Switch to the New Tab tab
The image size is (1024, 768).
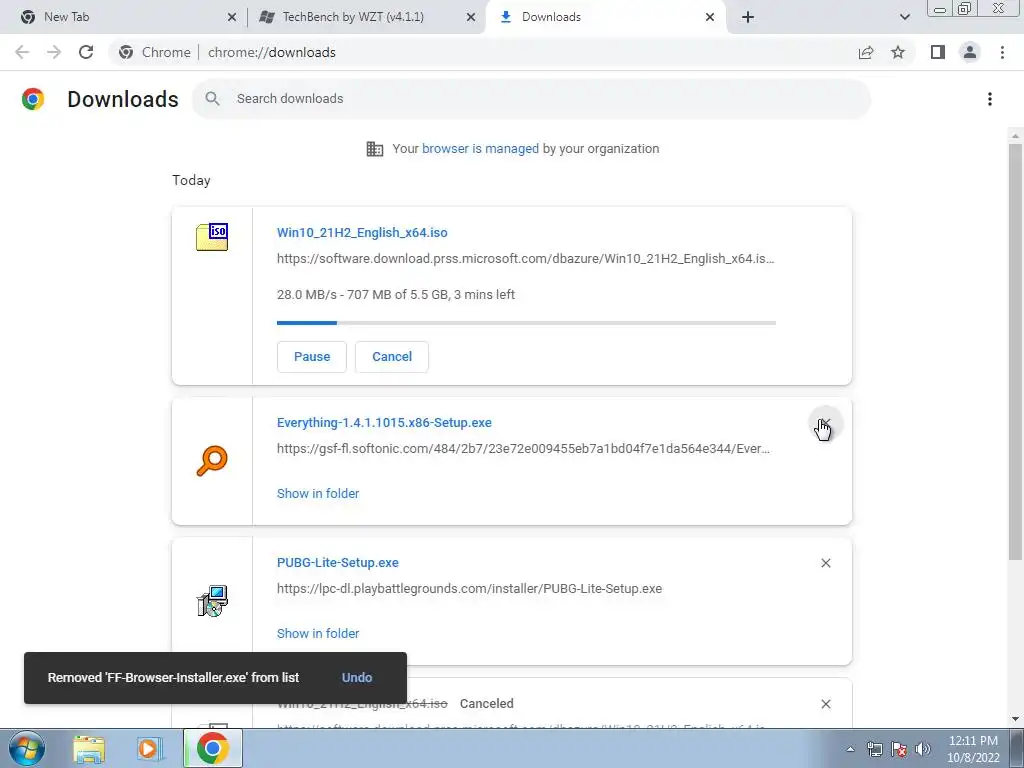click(x=123, y=17)
